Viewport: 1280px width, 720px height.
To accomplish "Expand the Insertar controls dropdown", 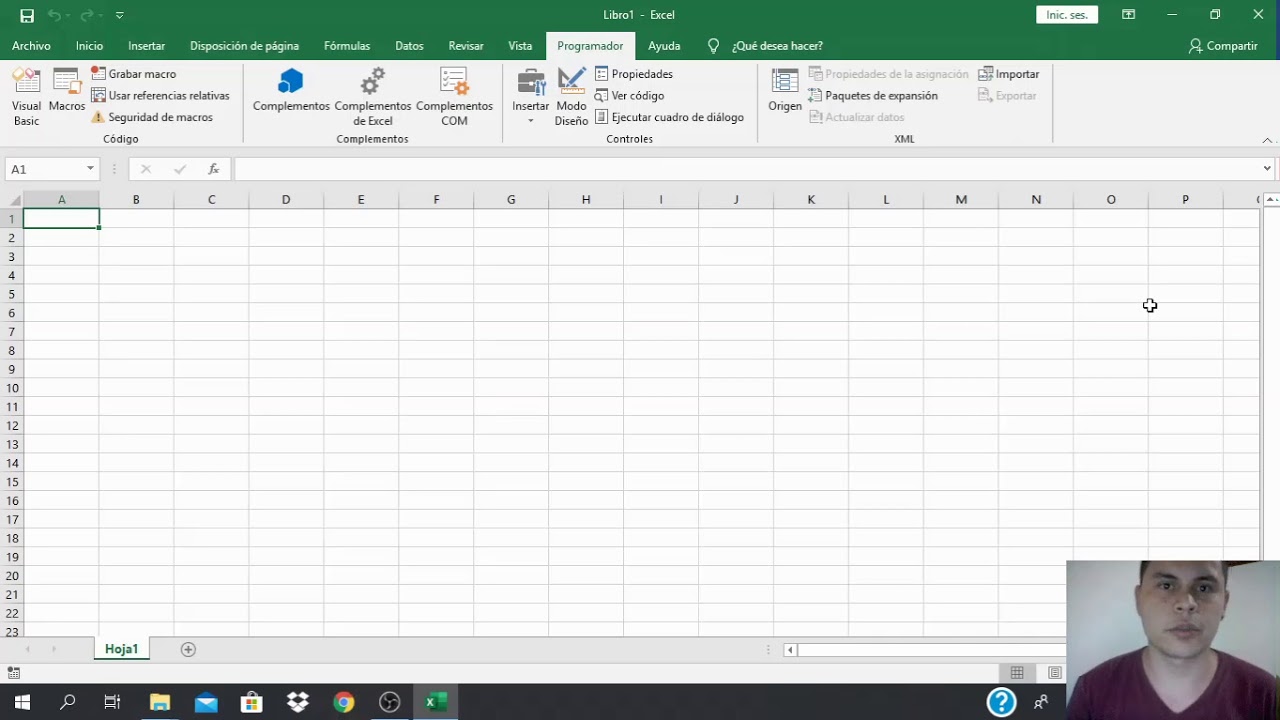I will coord(531,119).
